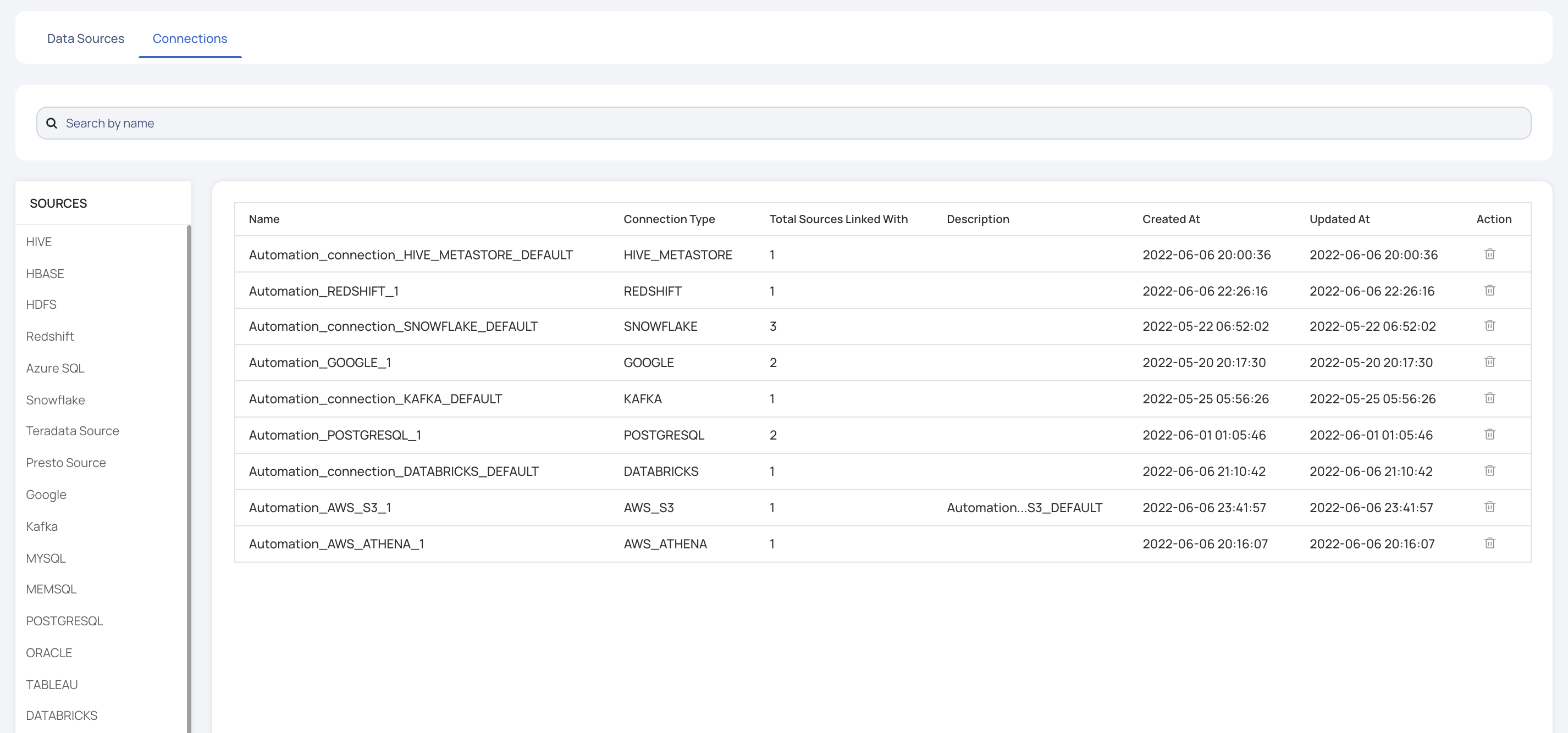This screenshot has width=1568, height=733.
Task: Delete Automation_POSTGRESQL_1 via its trash icon
Action: coord(1489,434)
